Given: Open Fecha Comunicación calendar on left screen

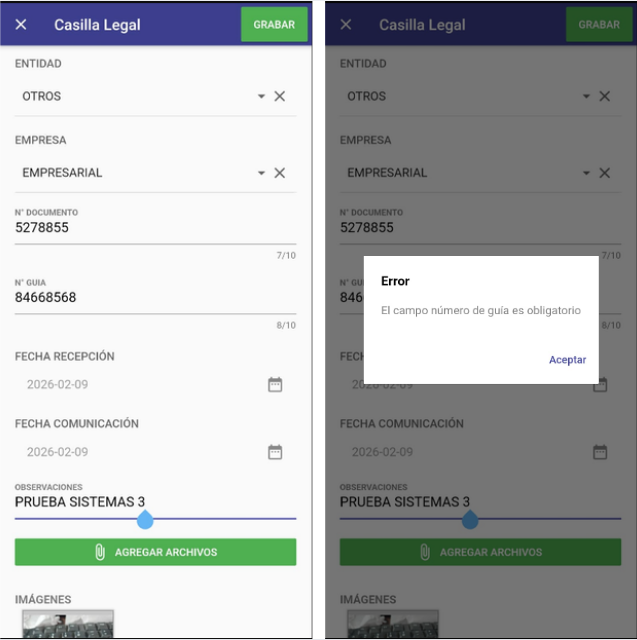Looking at the screenshot, I should coord(275,452).
